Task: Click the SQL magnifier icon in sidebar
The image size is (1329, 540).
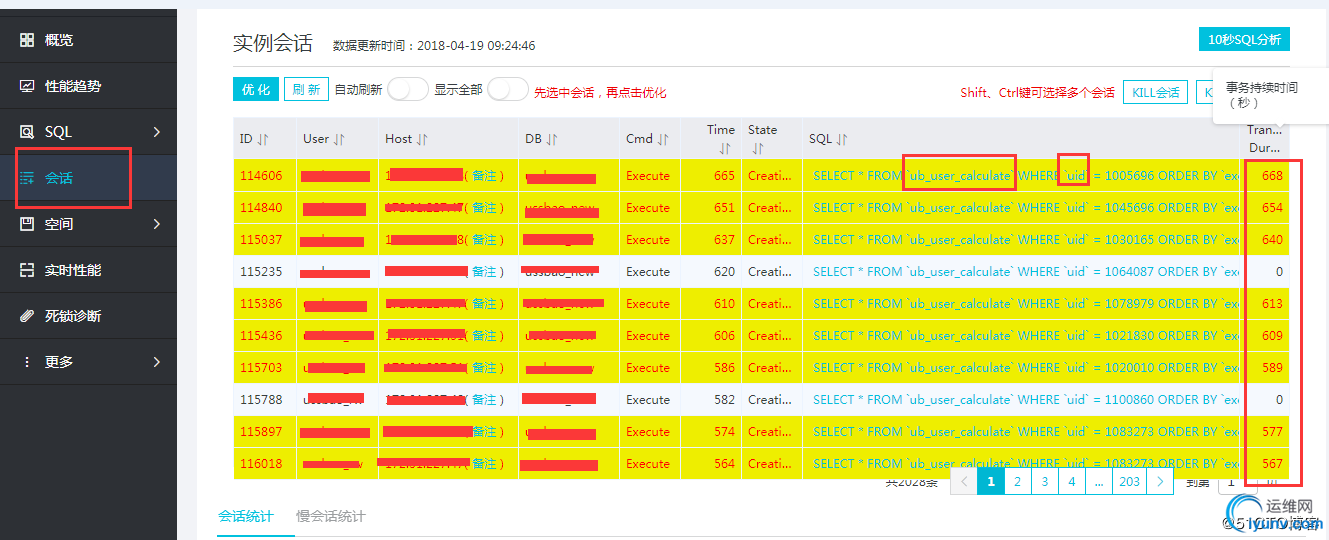Action: click(x=27, y=132)
